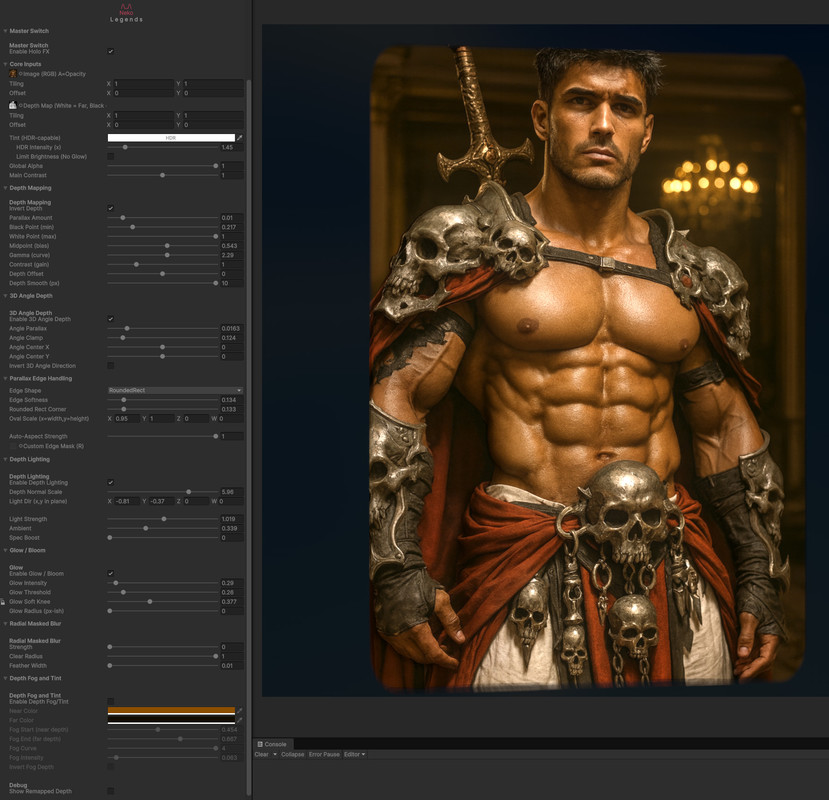Click the Glow Threshold value field
This screenshot has width=829, height=800.
click(232, 593)
